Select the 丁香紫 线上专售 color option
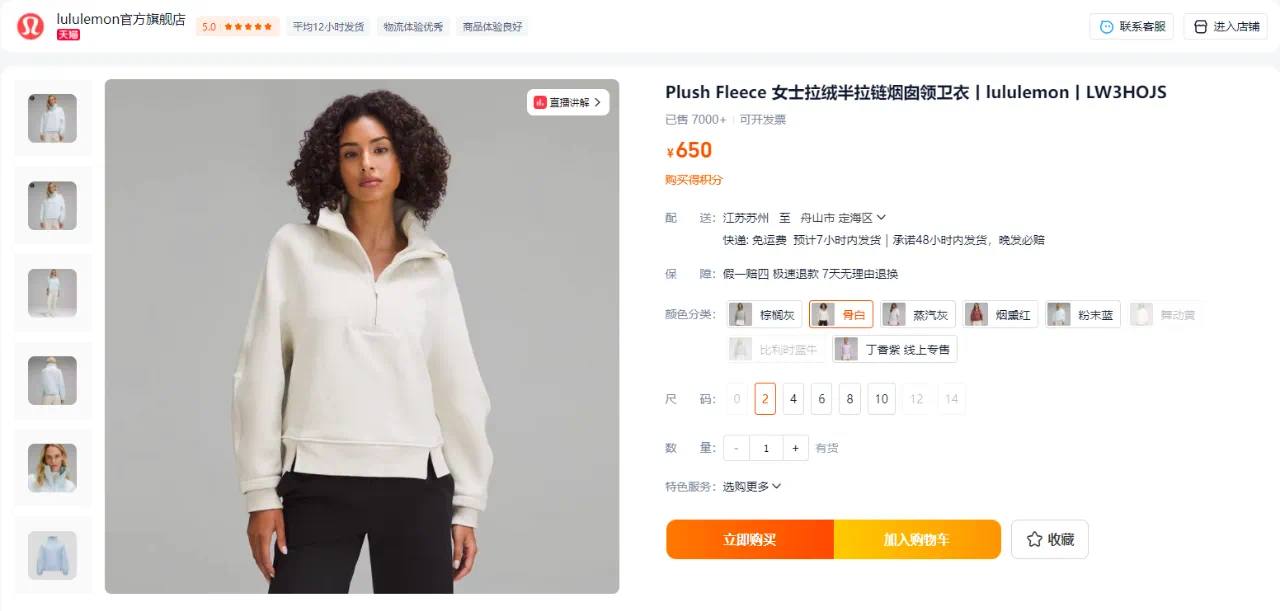 coord(894,349)
